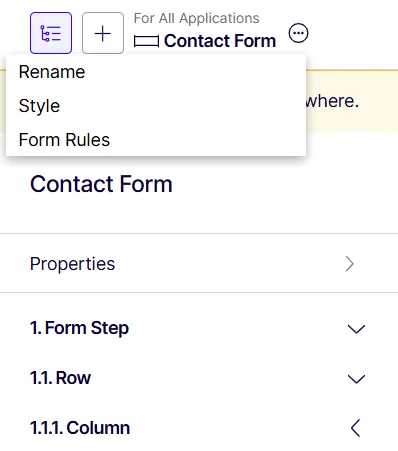The image size is (398, 451).
Task: Click the large Contact Form heading
Action: 101,184
